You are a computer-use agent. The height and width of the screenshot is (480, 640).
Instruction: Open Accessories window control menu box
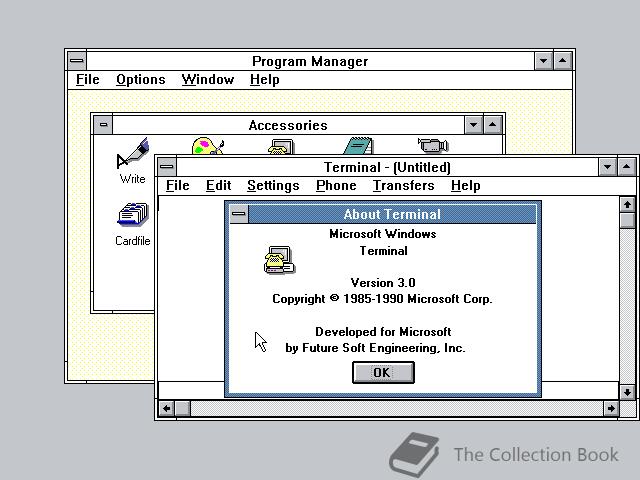[103, 125]
